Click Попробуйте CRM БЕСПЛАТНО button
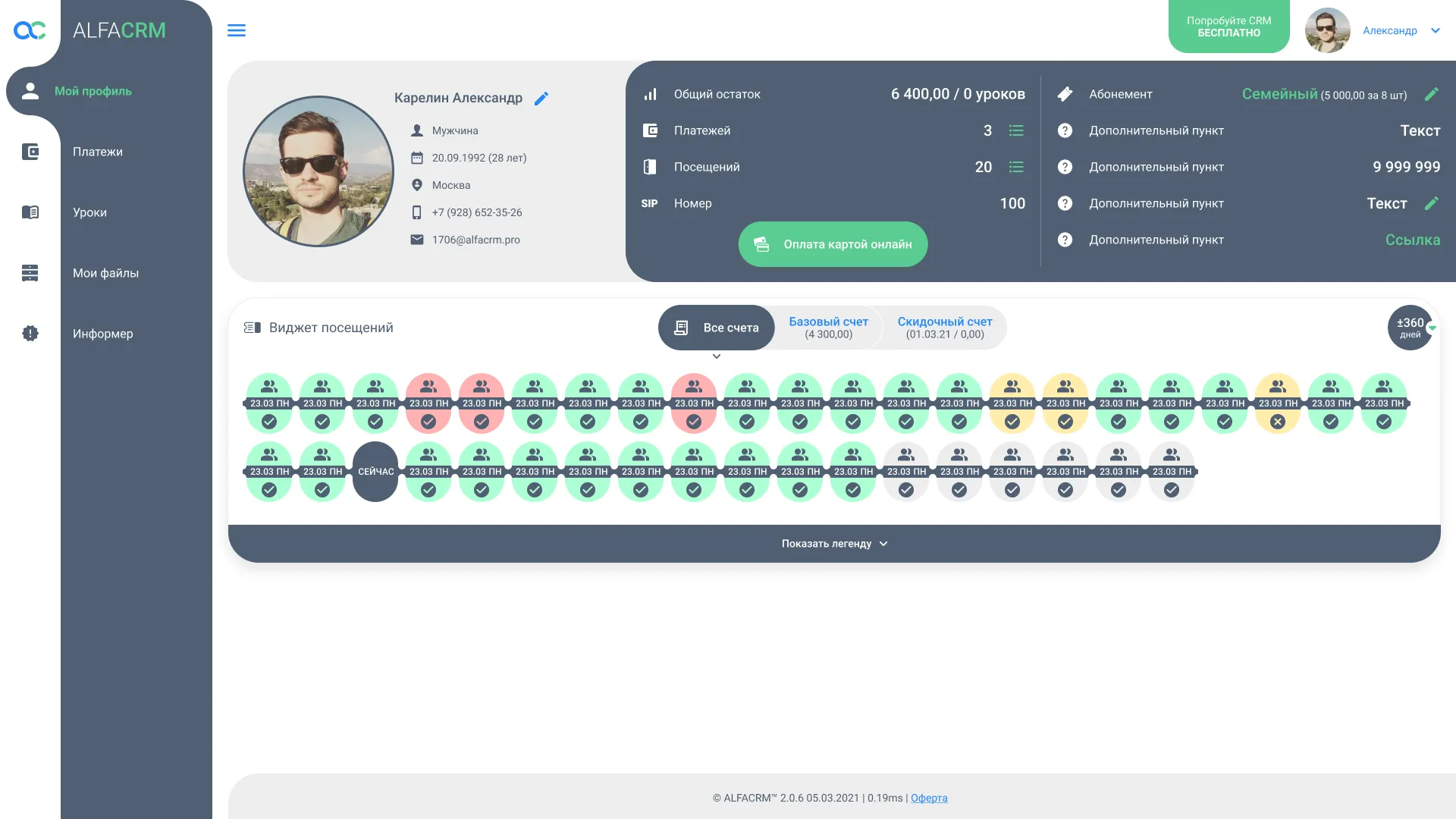Viewport: 1456px width, 819px height. click(1228, 27)
